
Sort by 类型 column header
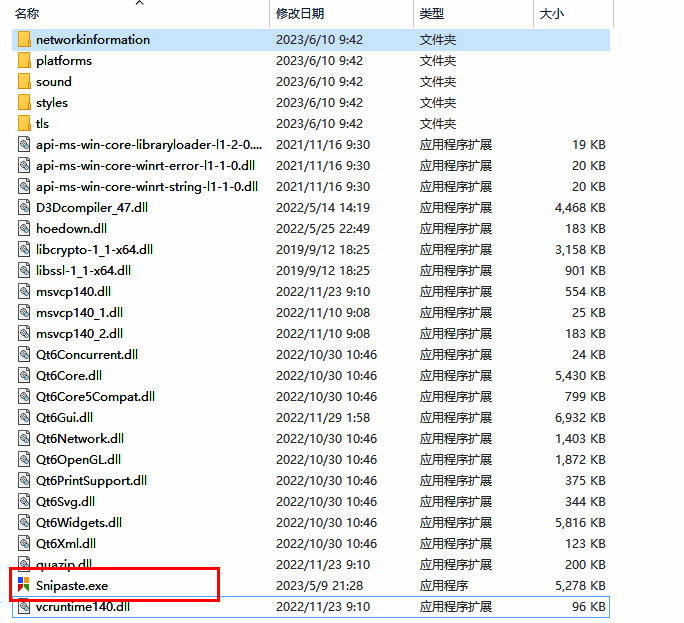click(432, 14)
